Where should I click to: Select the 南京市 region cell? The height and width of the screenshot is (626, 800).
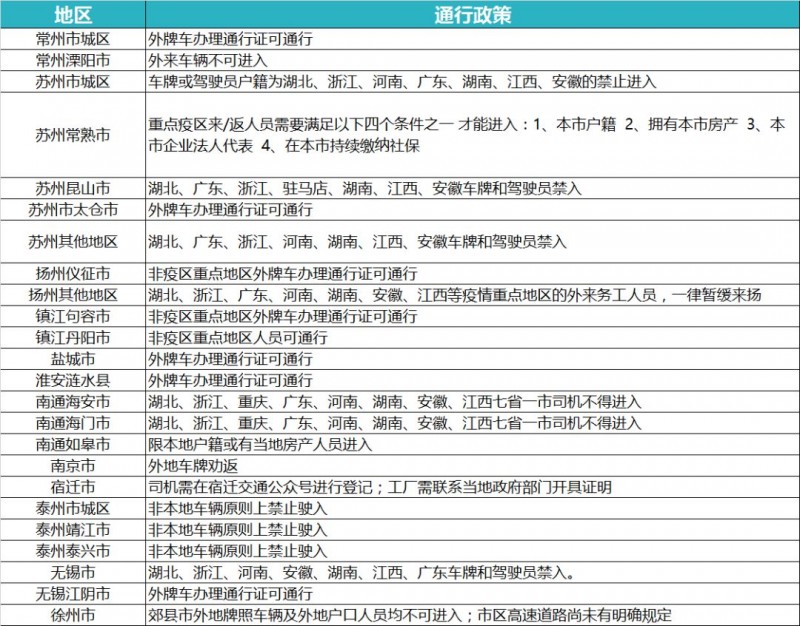73,466
